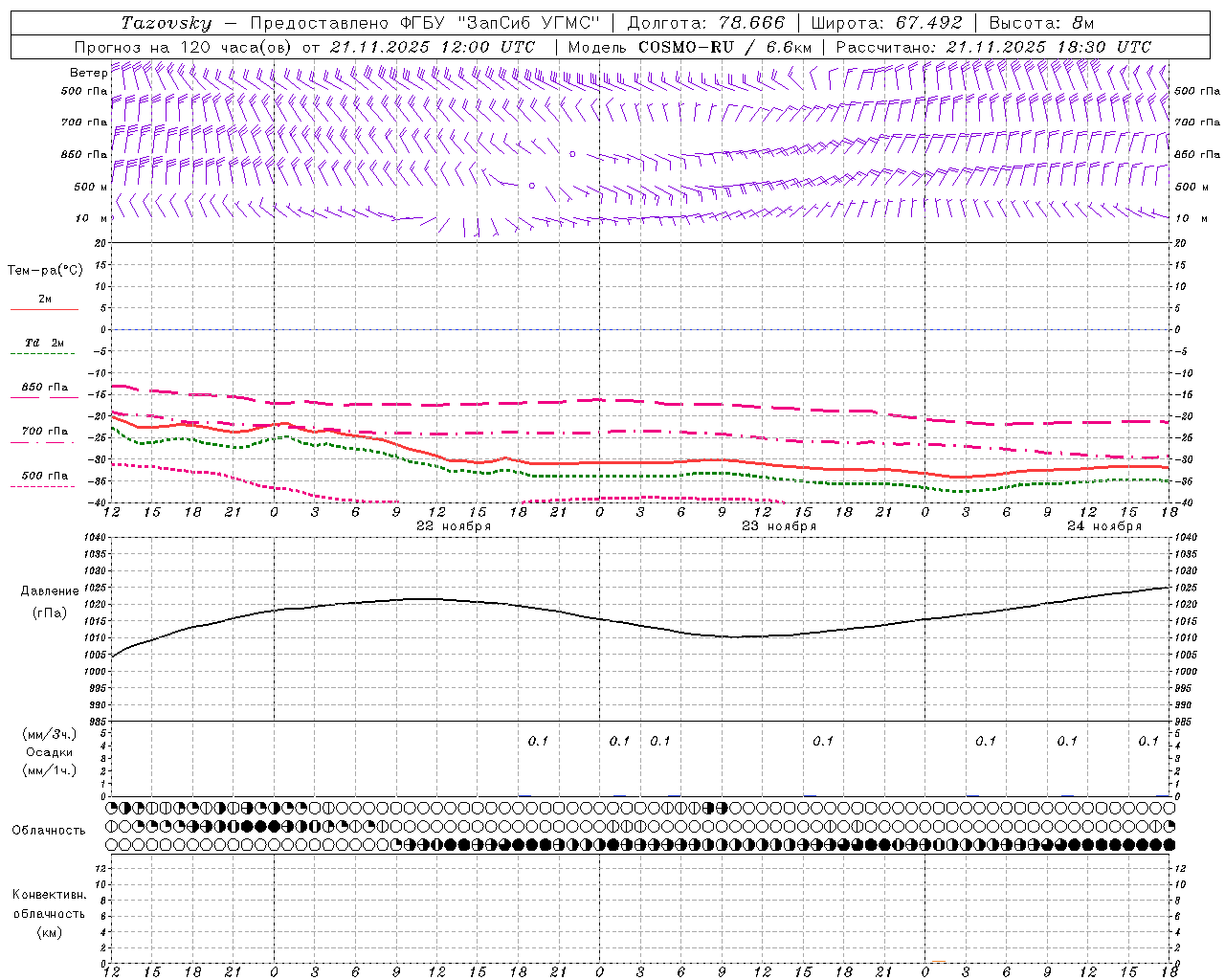Click the 24 ноября date label

point(1104,526)
